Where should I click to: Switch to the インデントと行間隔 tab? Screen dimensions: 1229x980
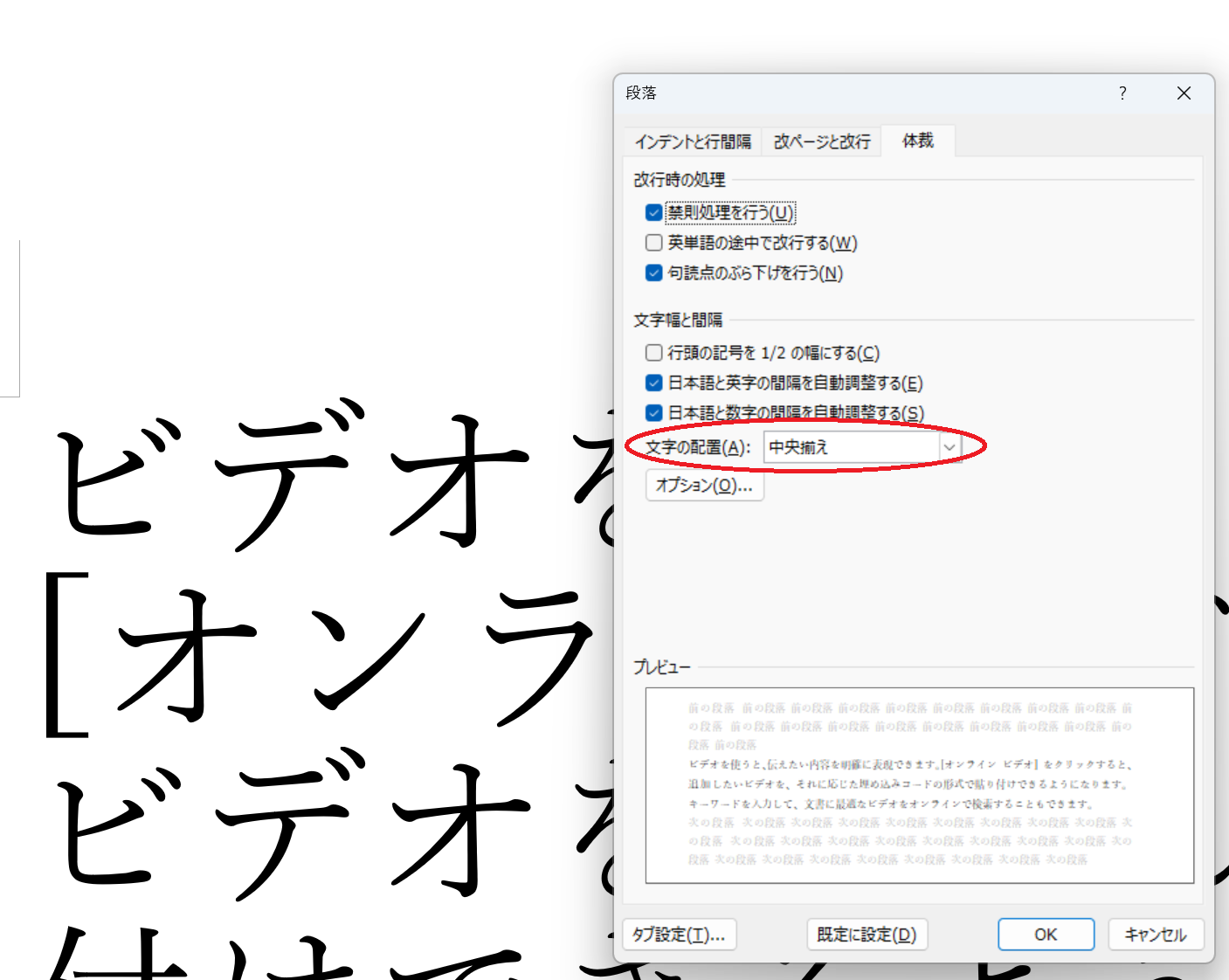click(693, 141)
